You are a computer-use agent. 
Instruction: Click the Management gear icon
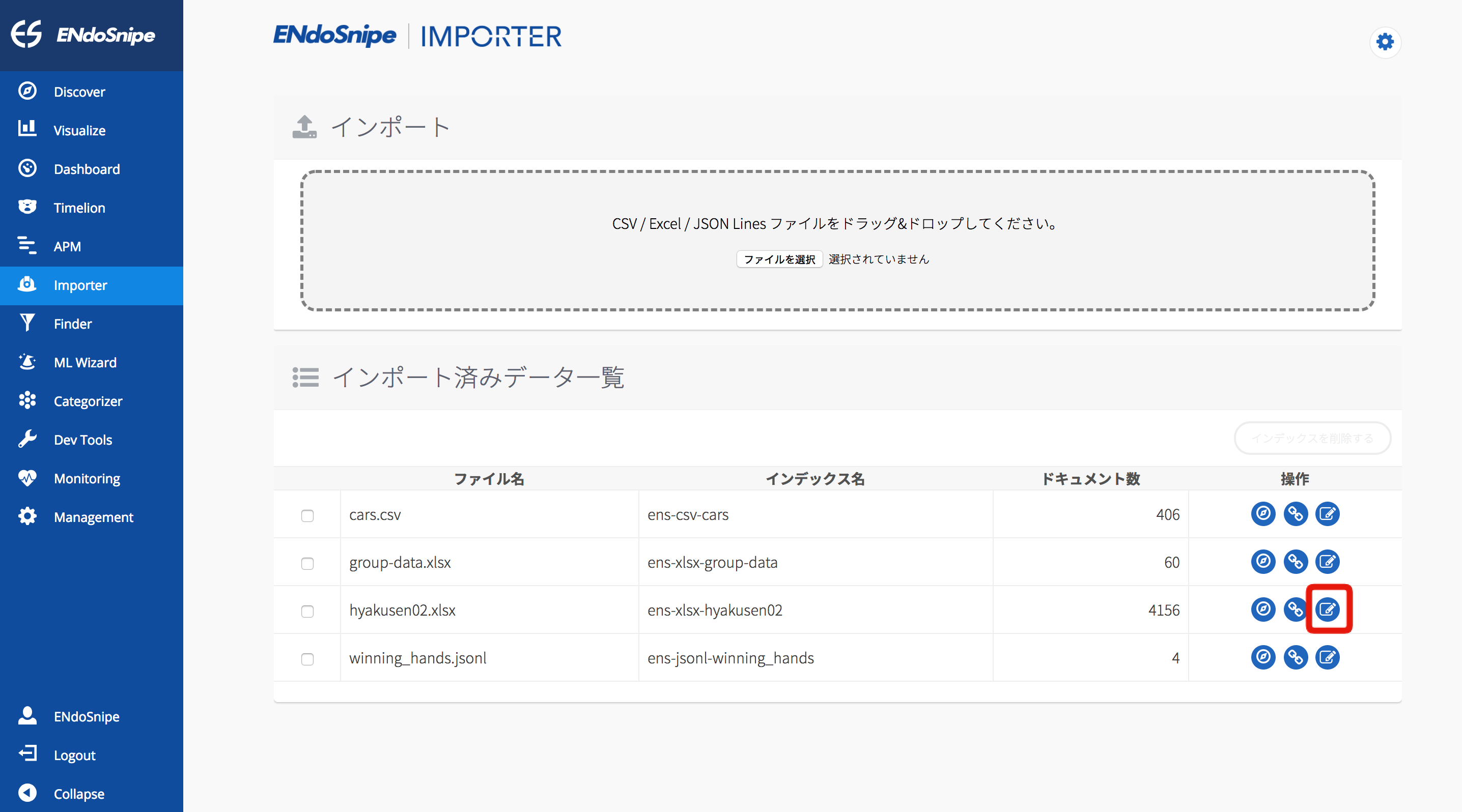point(26,516)
